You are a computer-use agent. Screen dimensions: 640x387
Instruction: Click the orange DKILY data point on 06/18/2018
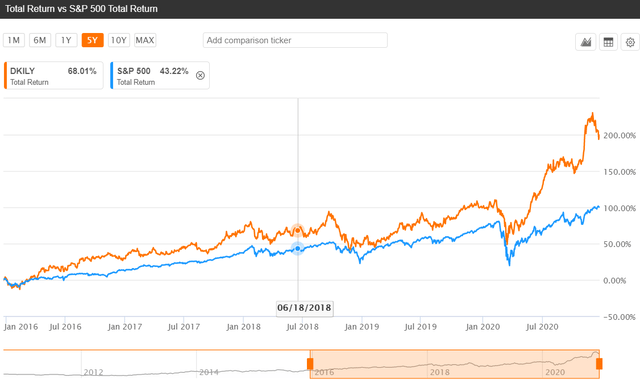click(298, 231)
